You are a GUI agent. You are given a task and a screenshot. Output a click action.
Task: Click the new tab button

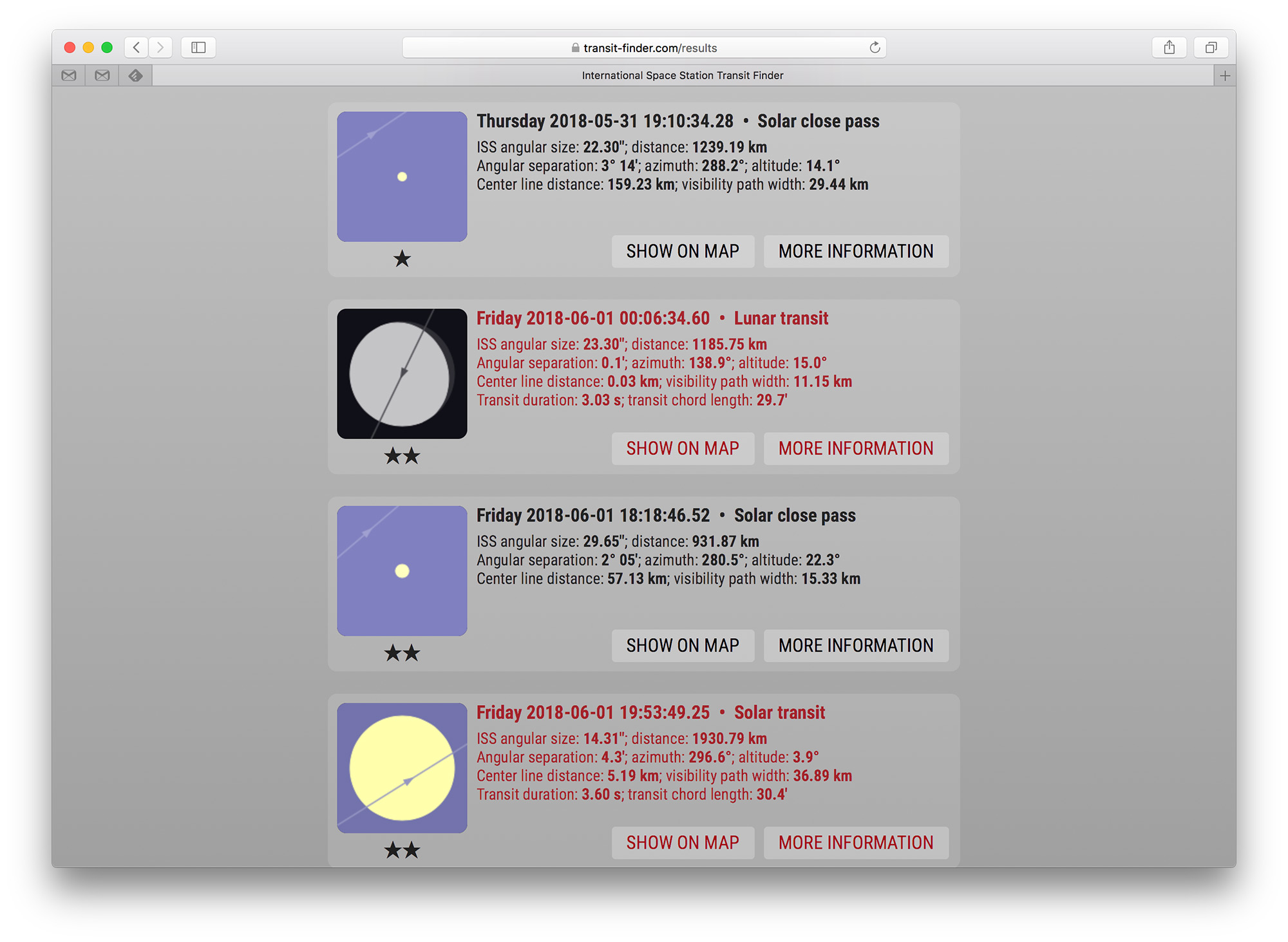tap(1225, 75)
